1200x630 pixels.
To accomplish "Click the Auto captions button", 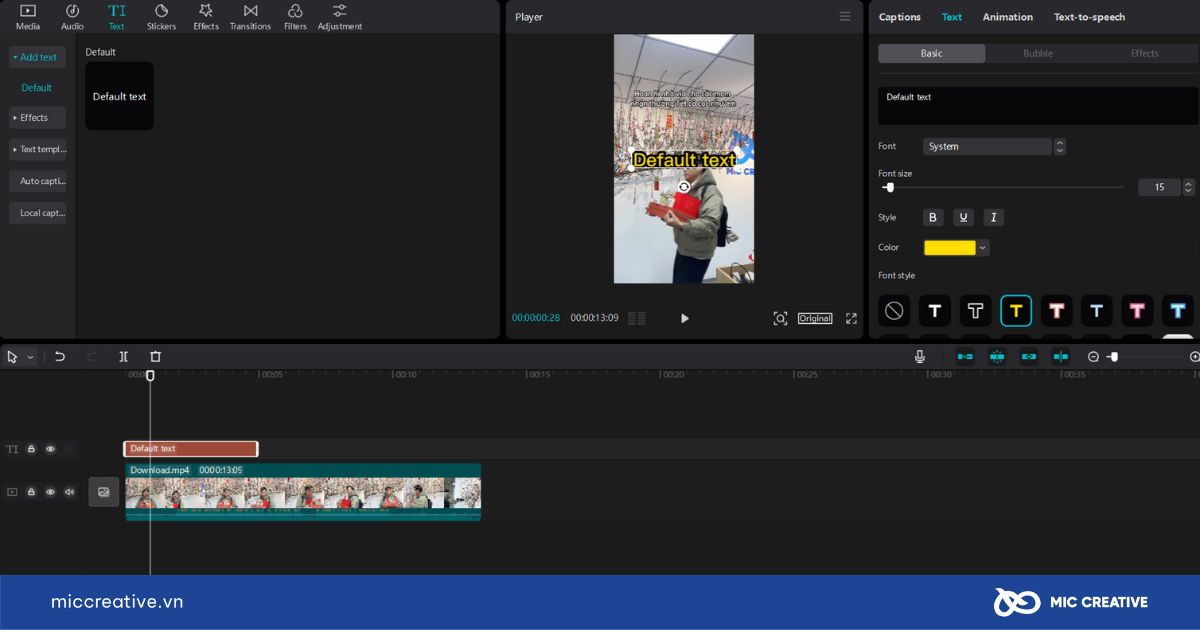I will 38,181.
